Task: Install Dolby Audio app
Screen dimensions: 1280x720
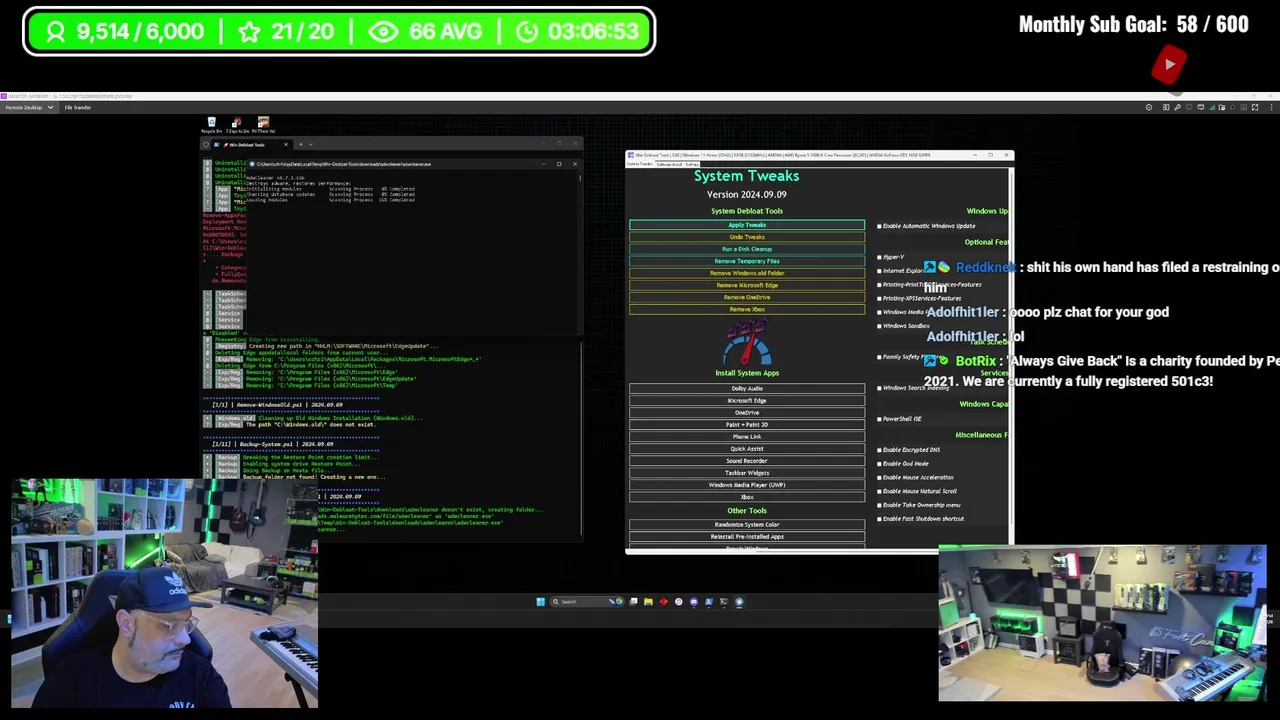Action: (x=747, y=388)
